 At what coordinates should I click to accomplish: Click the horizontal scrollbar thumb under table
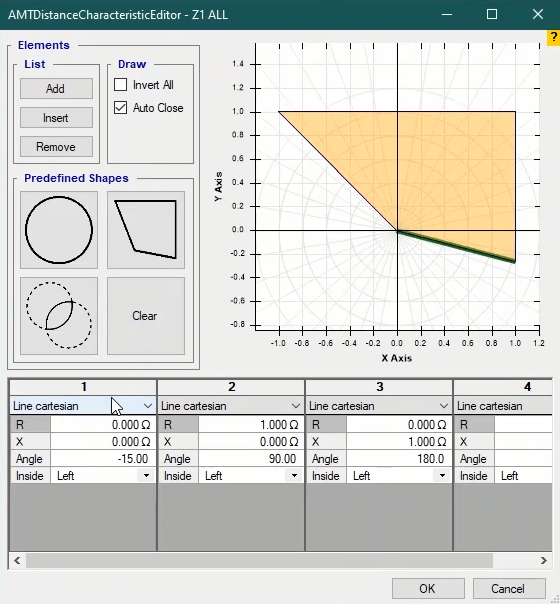point(259,560)
